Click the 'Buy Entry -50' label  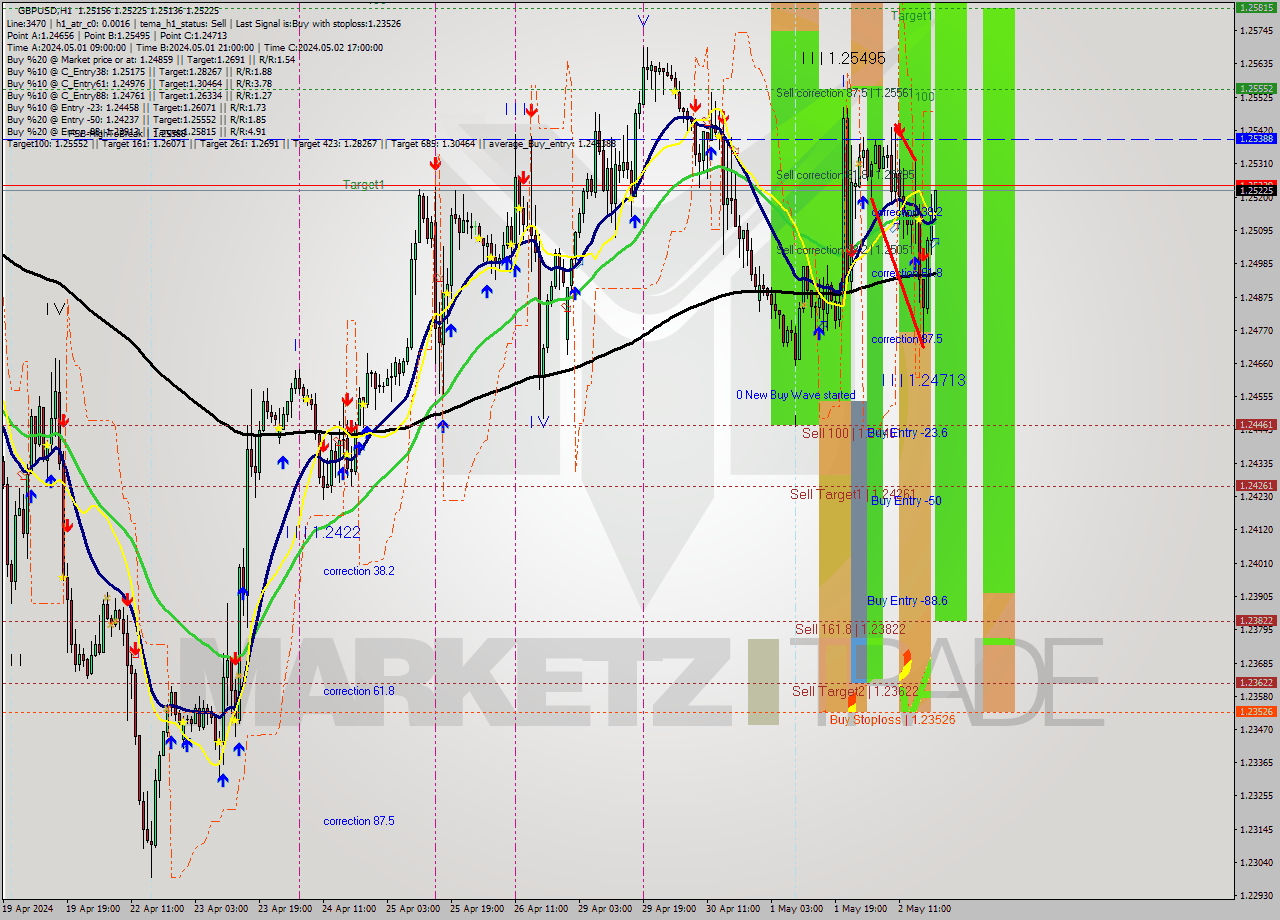click(906, 501)
